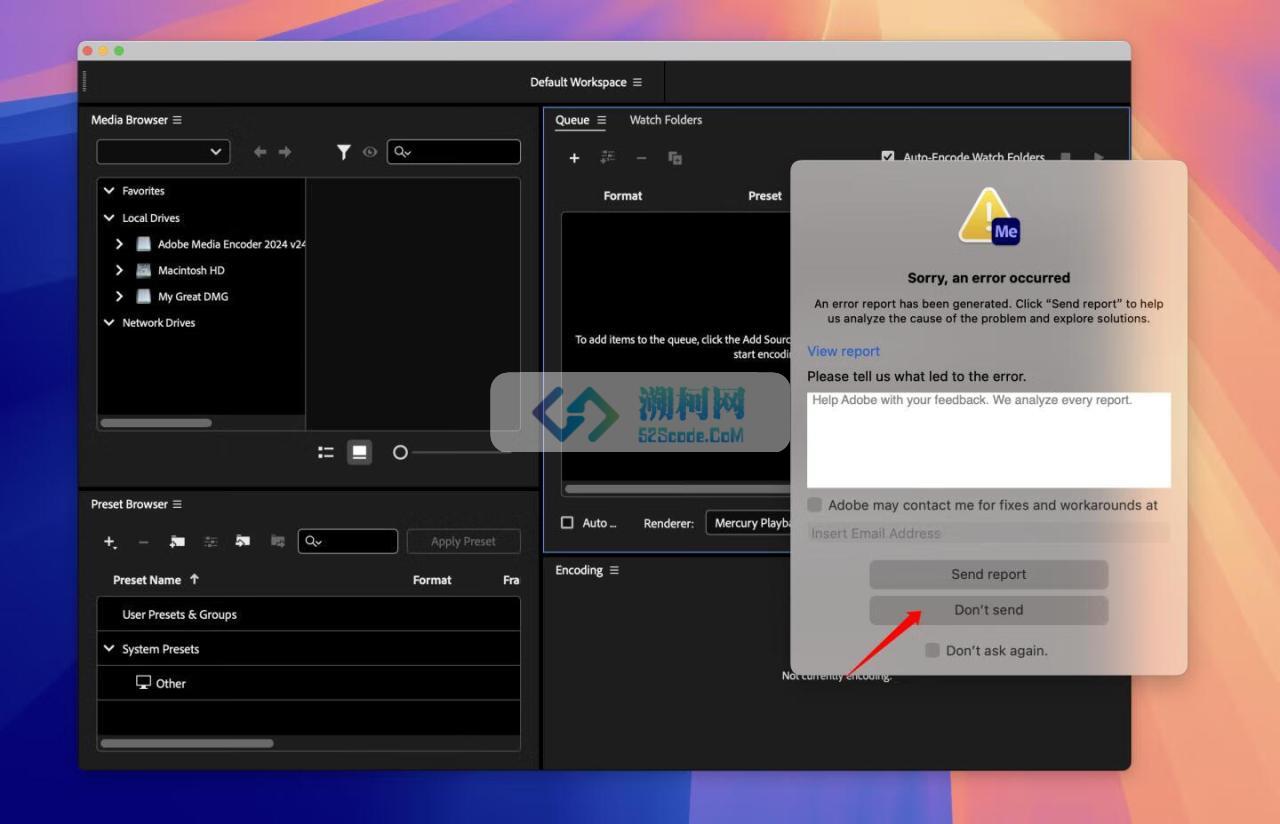The width and height of the screenshot is (1280, 824).
Task: Open the Preset Browser panel menu
Action: (177, 504)
